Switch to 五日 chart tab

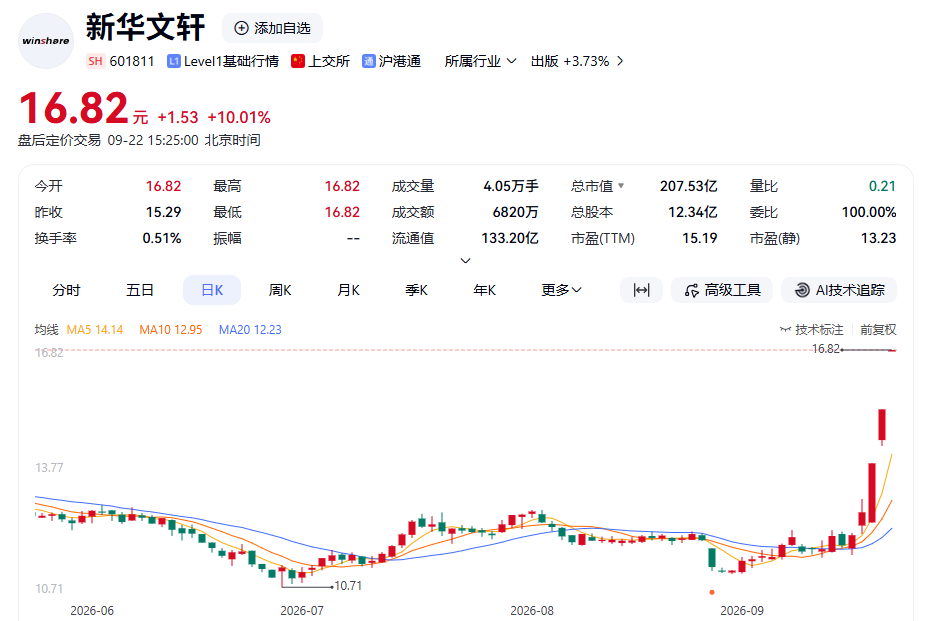point(140,290)
